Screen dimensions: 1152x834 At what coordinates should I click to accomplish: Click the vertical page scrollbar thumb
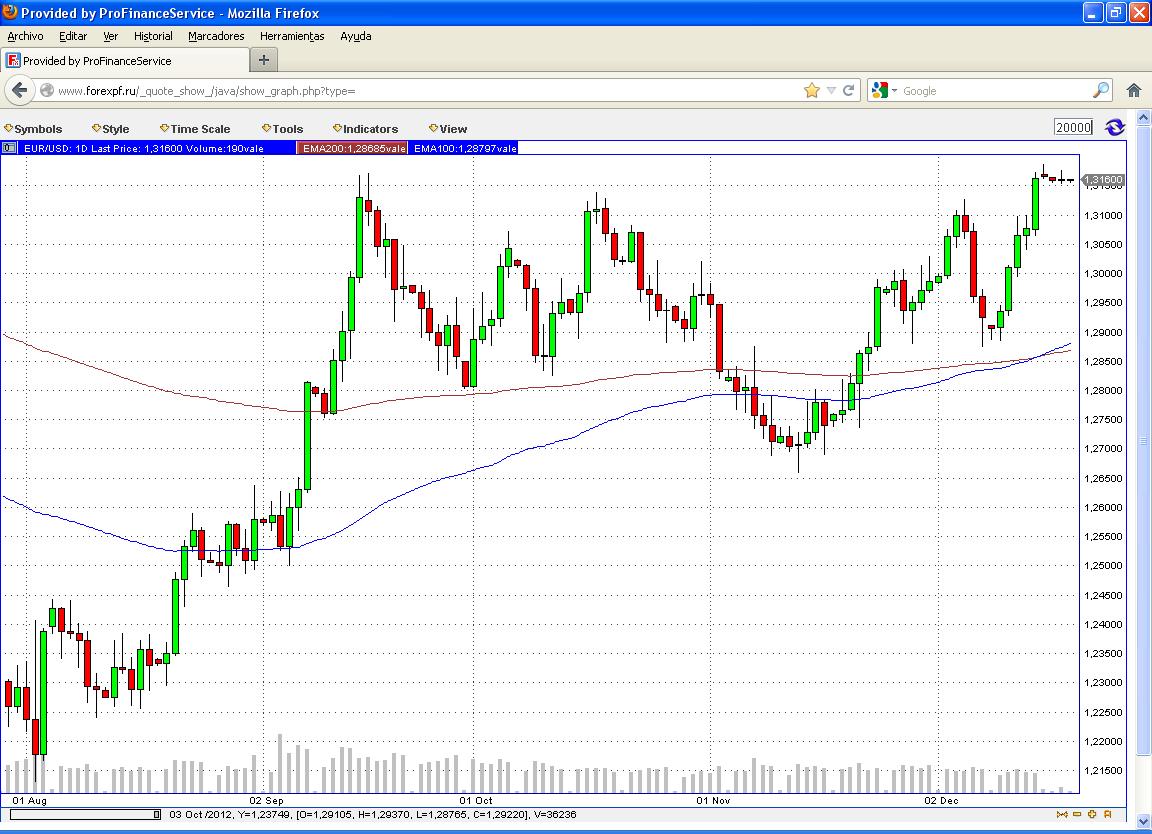[x=1143, y=439]
